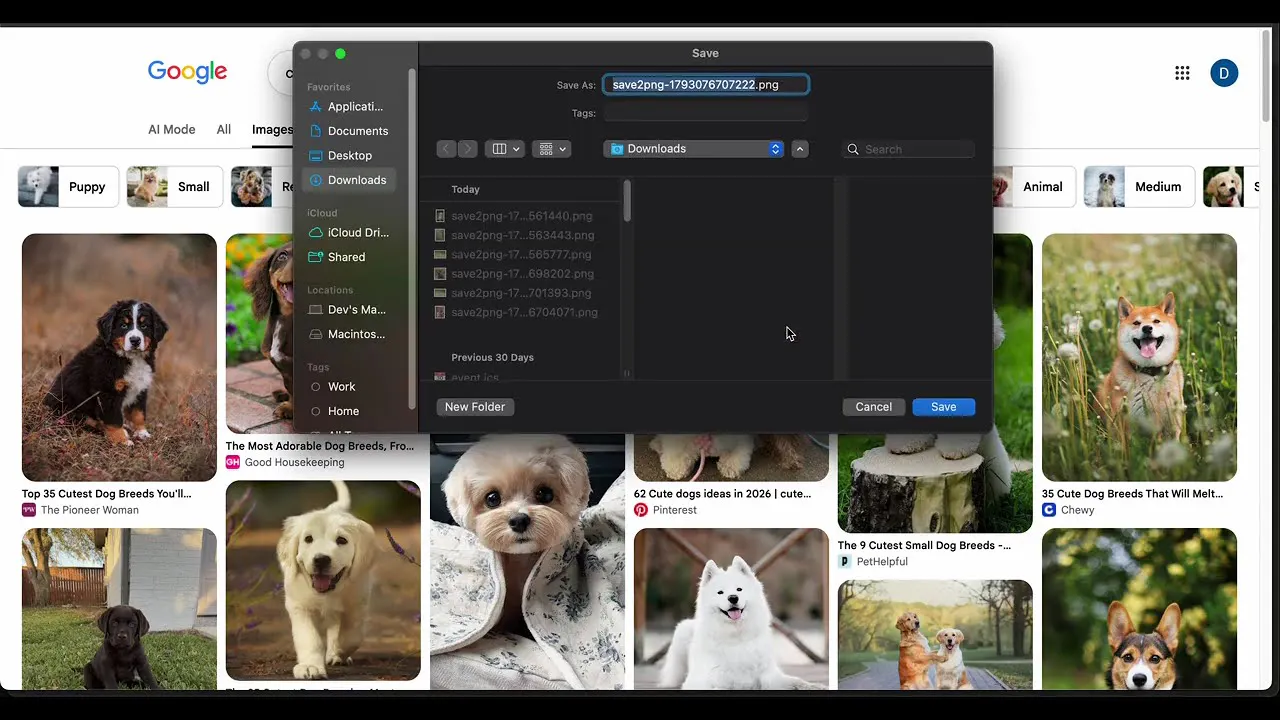The image size is (1280, 720).
Task: Switch to the AI Mode tab
Action: 172,130
